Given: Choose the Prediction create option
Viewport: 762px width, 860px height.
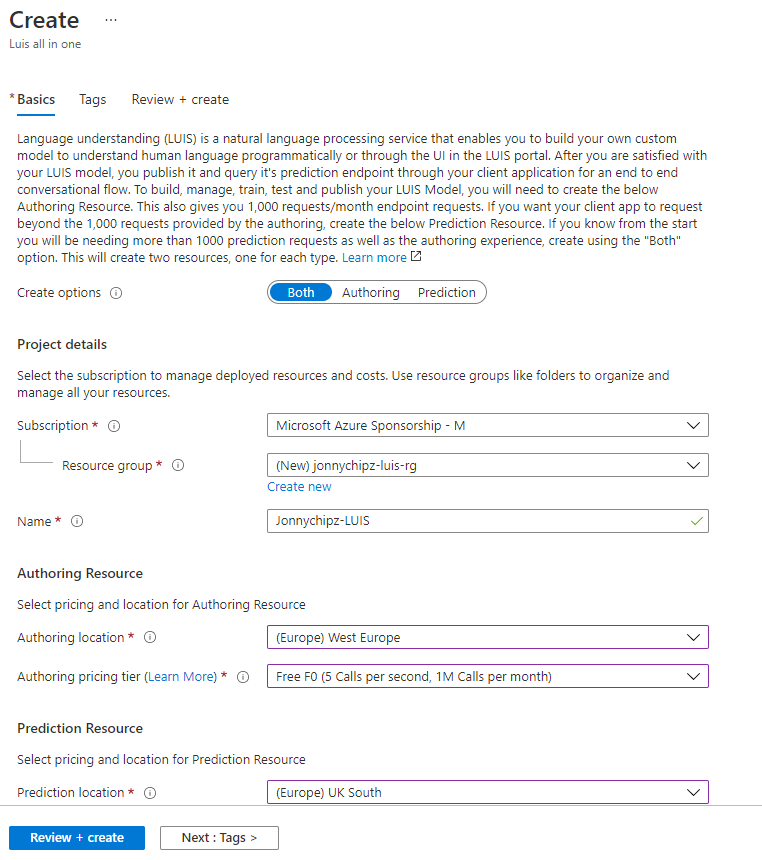Looking at the screenshot, I should (447, 293).
